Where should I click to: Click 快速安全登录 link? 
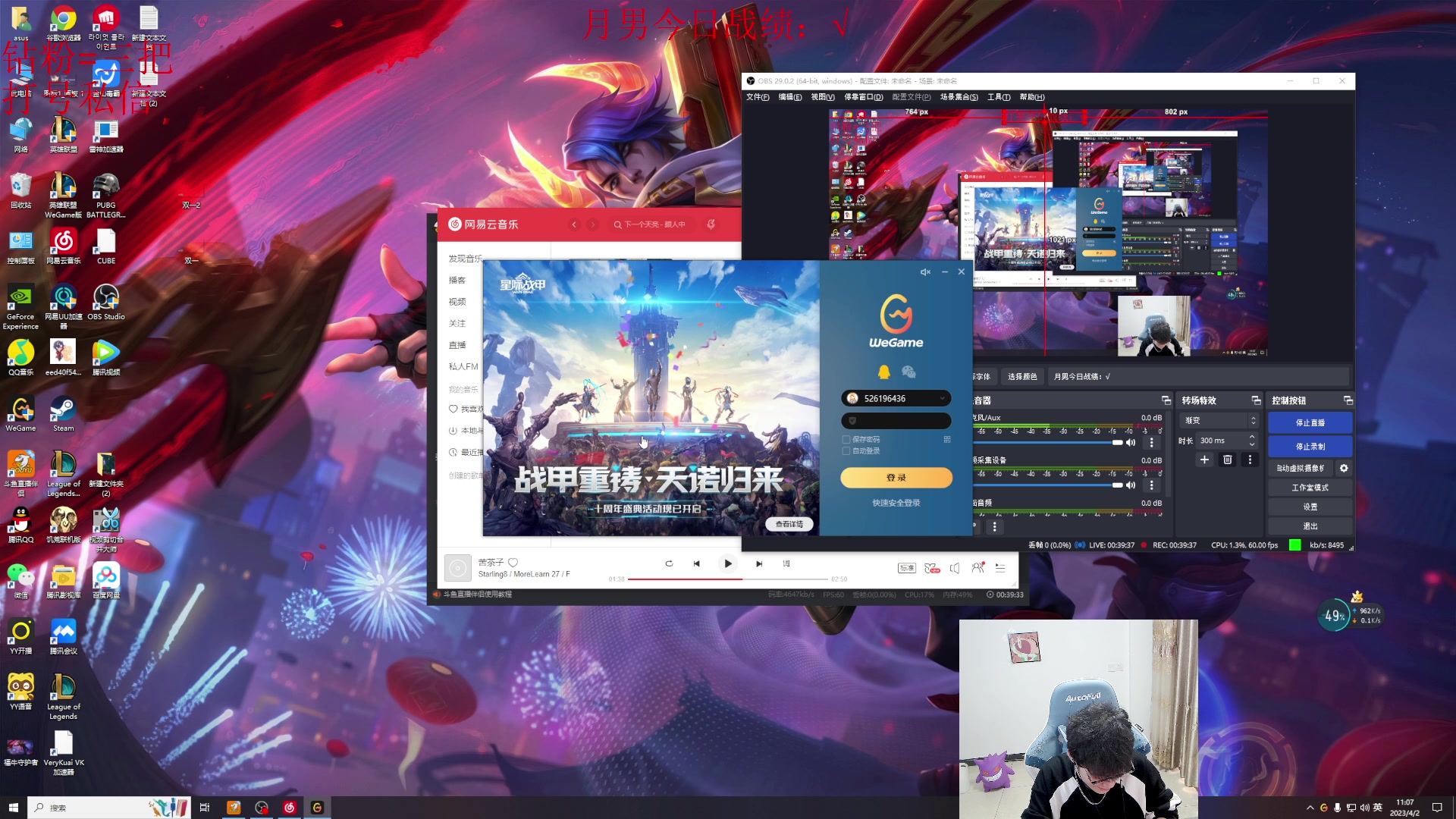tap(896, 503)
